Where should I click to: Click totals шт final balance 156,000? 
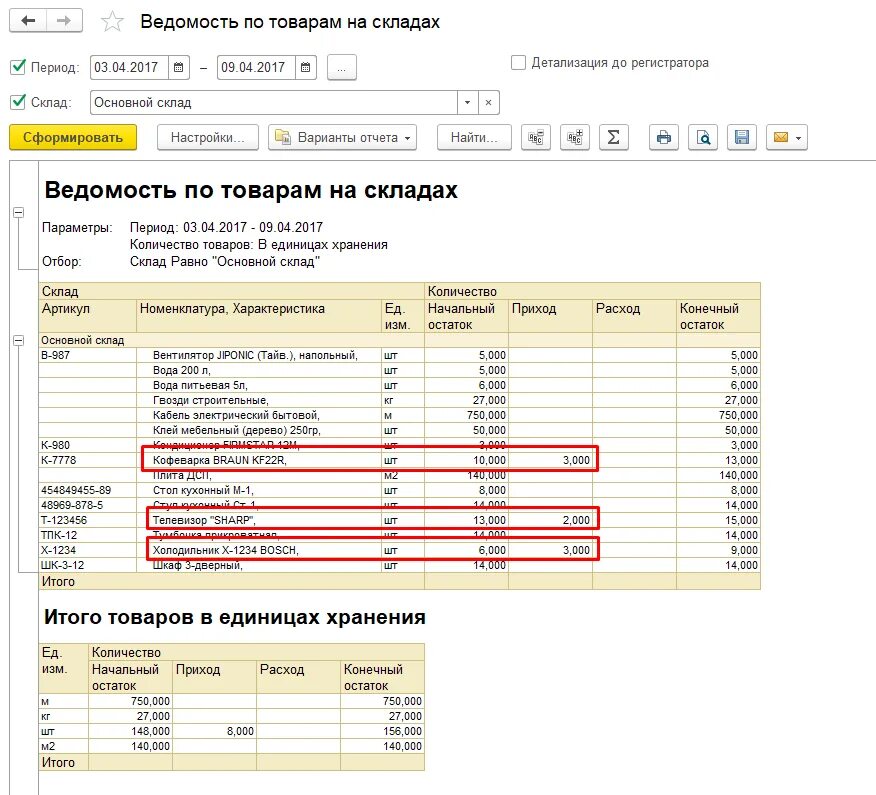coord(402,731)
